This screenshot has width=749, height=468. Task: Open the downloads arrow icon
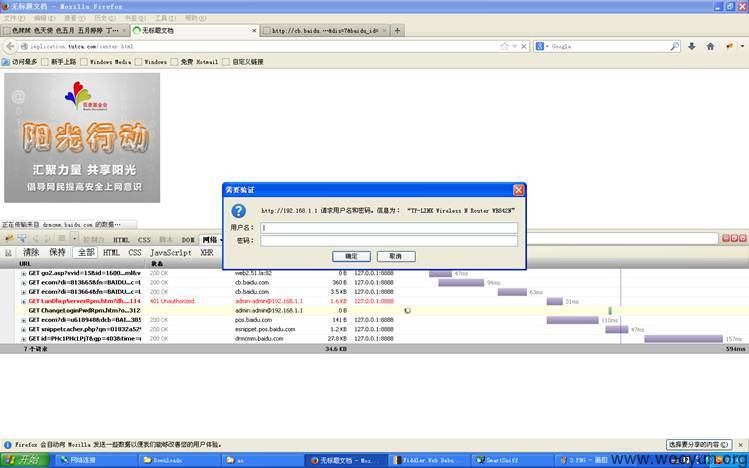(x=692, y=46)
